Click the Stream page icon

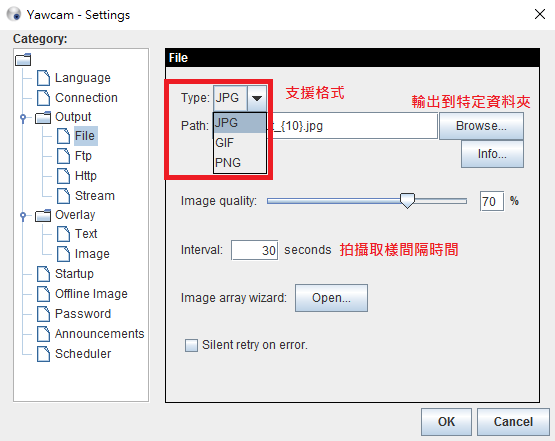[63, 196]
